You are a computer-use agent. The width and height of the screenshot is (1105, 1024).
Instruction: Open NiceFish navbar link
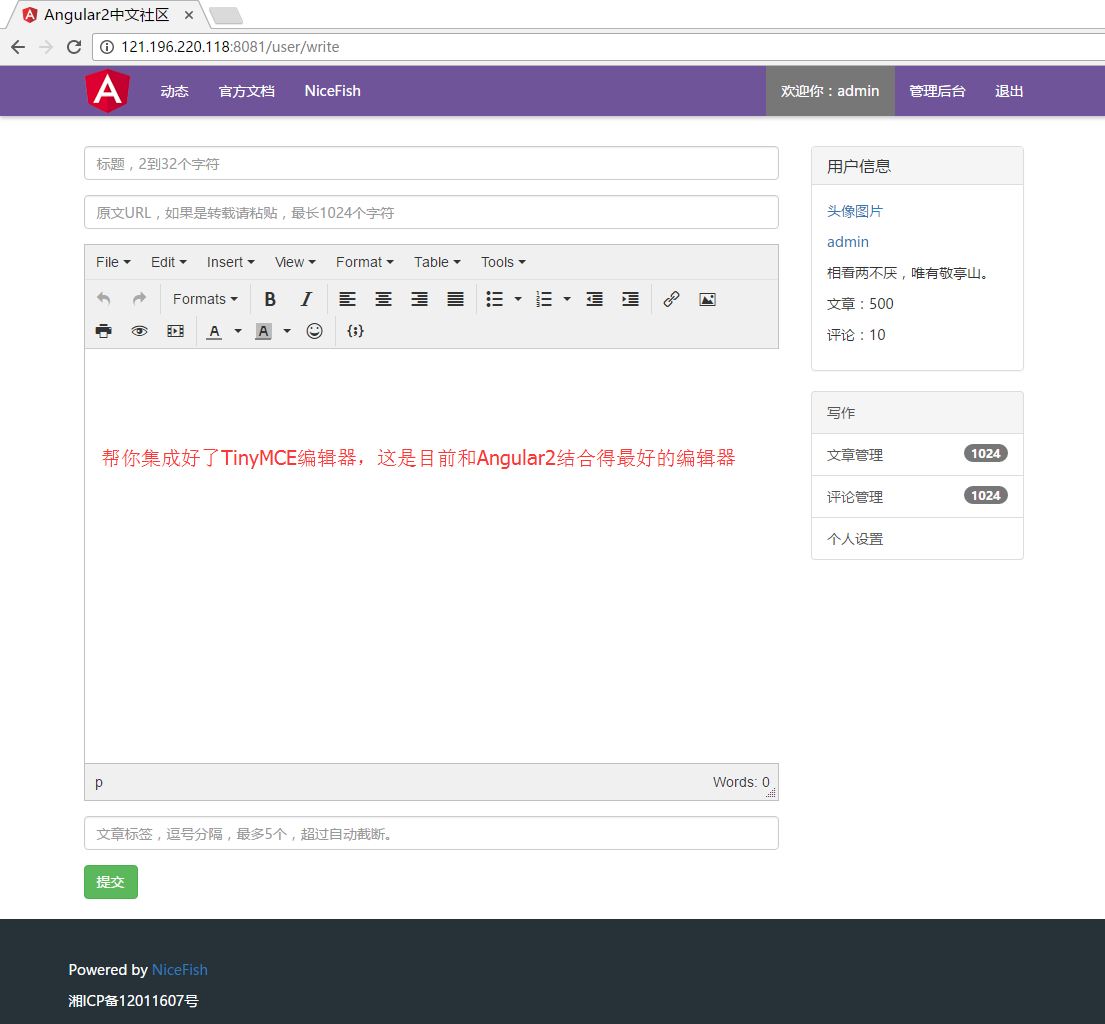(x=332, y=91)
